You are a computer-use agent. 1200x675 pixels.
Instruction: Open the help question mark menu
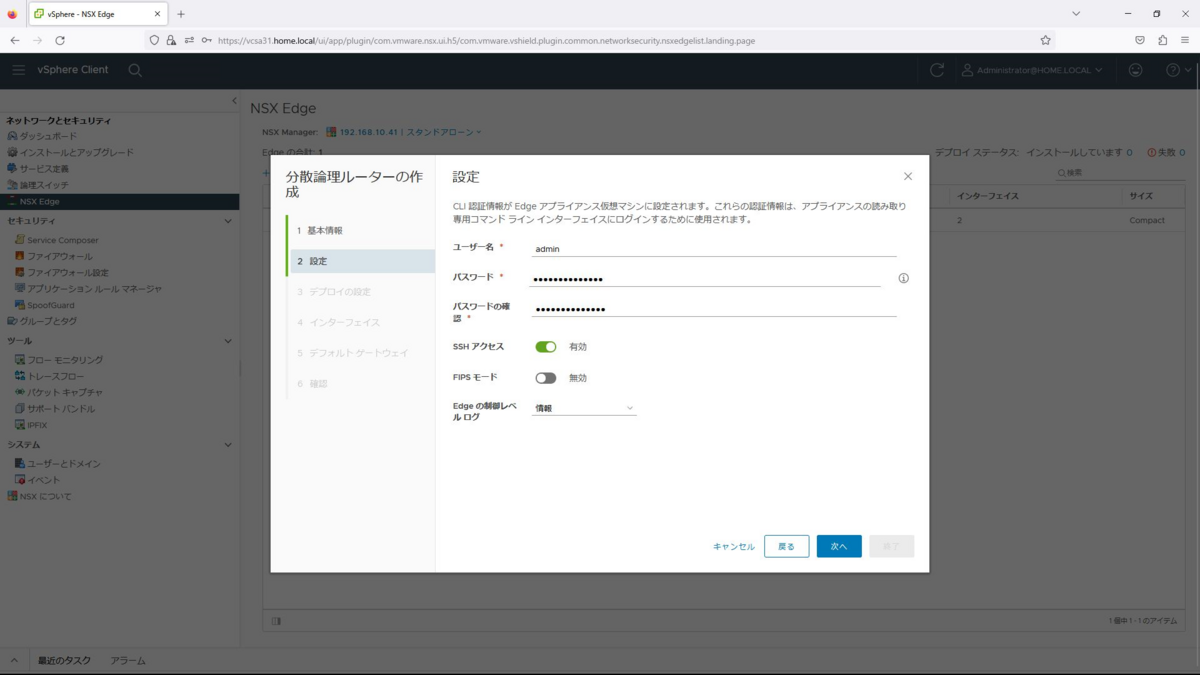(1179, 70)
